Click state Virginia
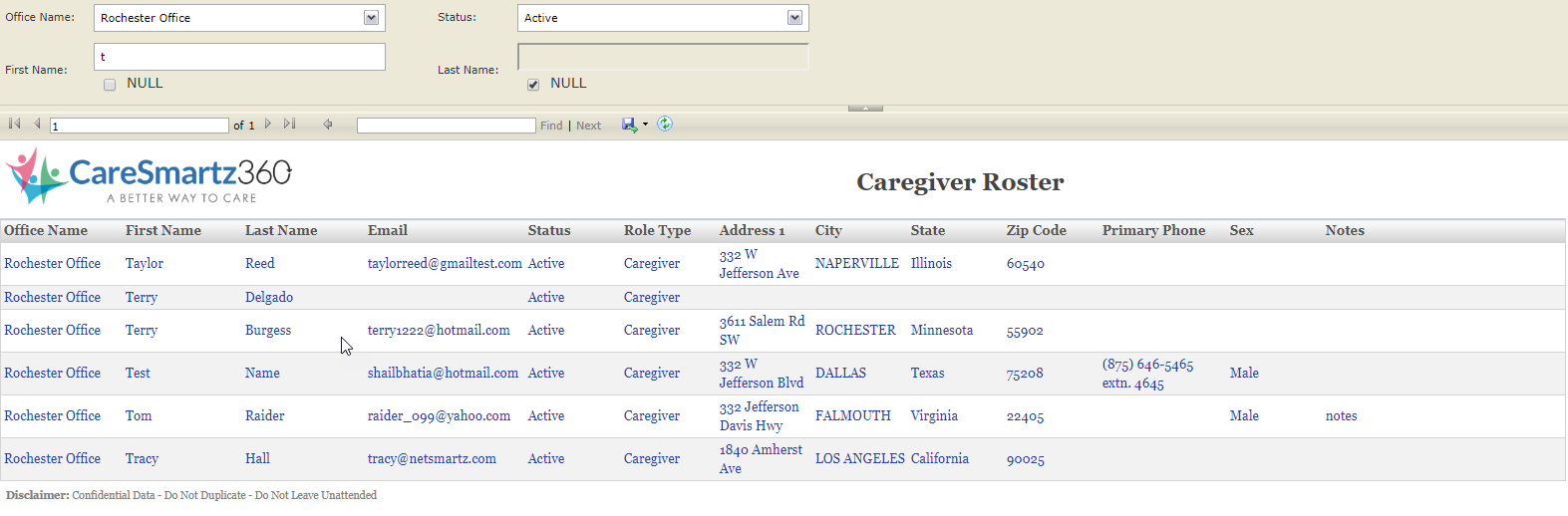Image resolution: width=1568 pixels, height=516 pixels. 934,415
